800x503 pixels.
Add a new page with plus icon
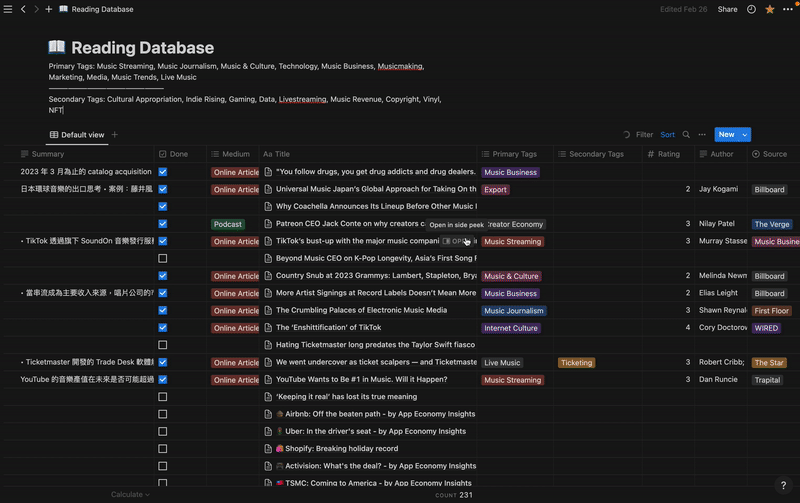coord(48,9)
